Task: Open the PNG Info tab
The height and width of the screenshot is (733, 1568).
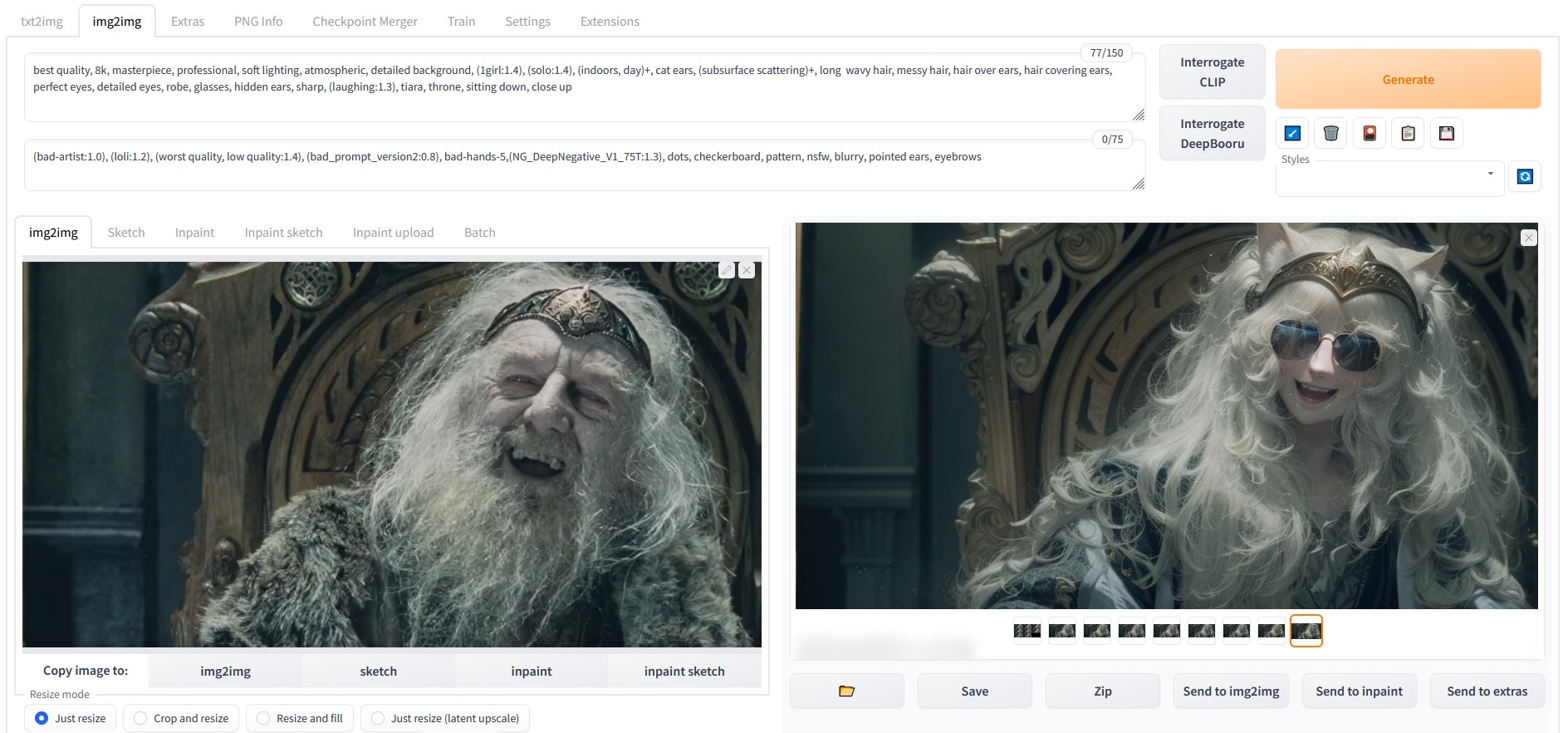Action: [258, 22]
